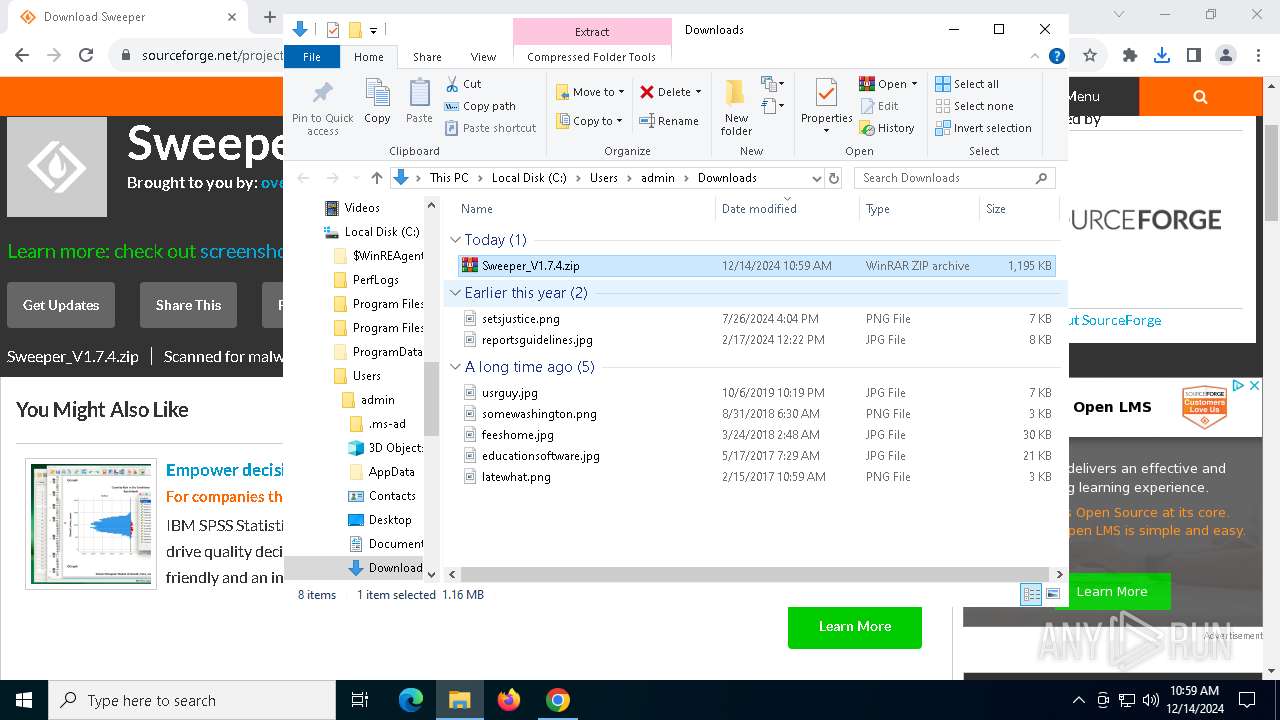Click the History button
Viewport: 1280px width, 720px height.
pos(887,128)
